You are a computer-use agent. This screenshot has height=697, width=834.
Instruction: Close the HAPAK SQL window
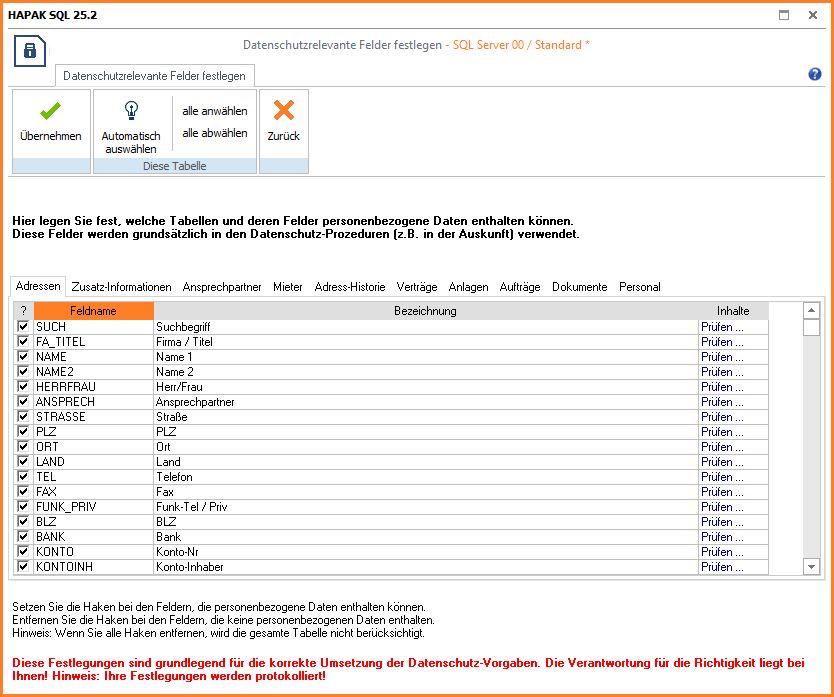pyautogui.click(x=814, y=15)
